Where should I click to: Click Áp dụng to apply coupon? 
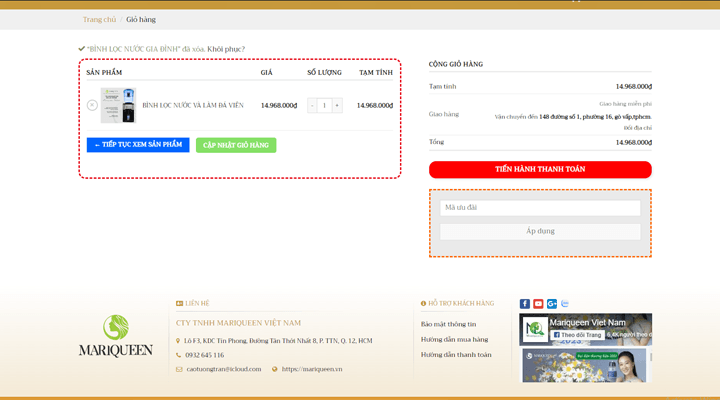tap(540, 231)
